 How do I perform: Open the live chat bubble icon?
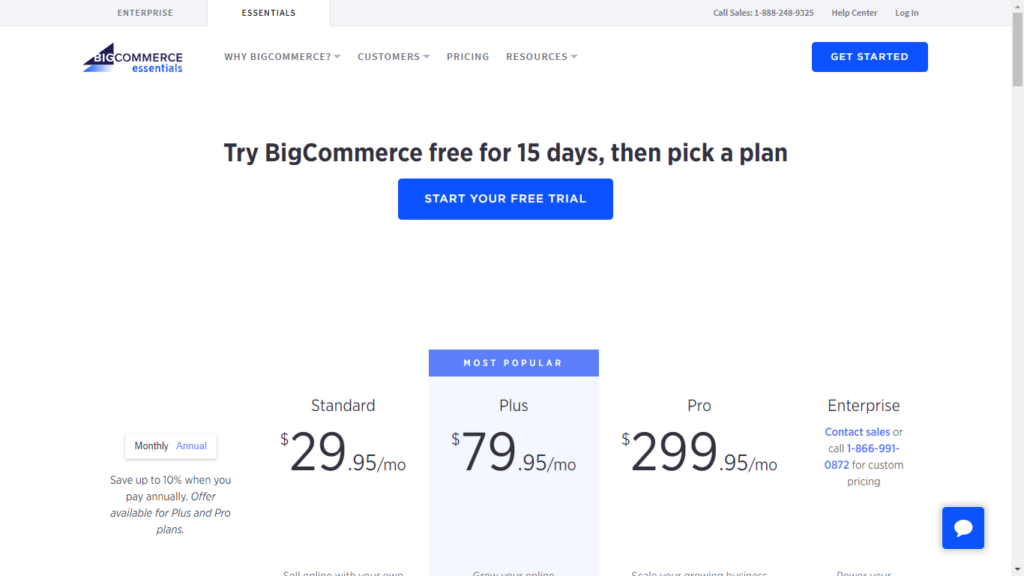click(x=963, y=528)
